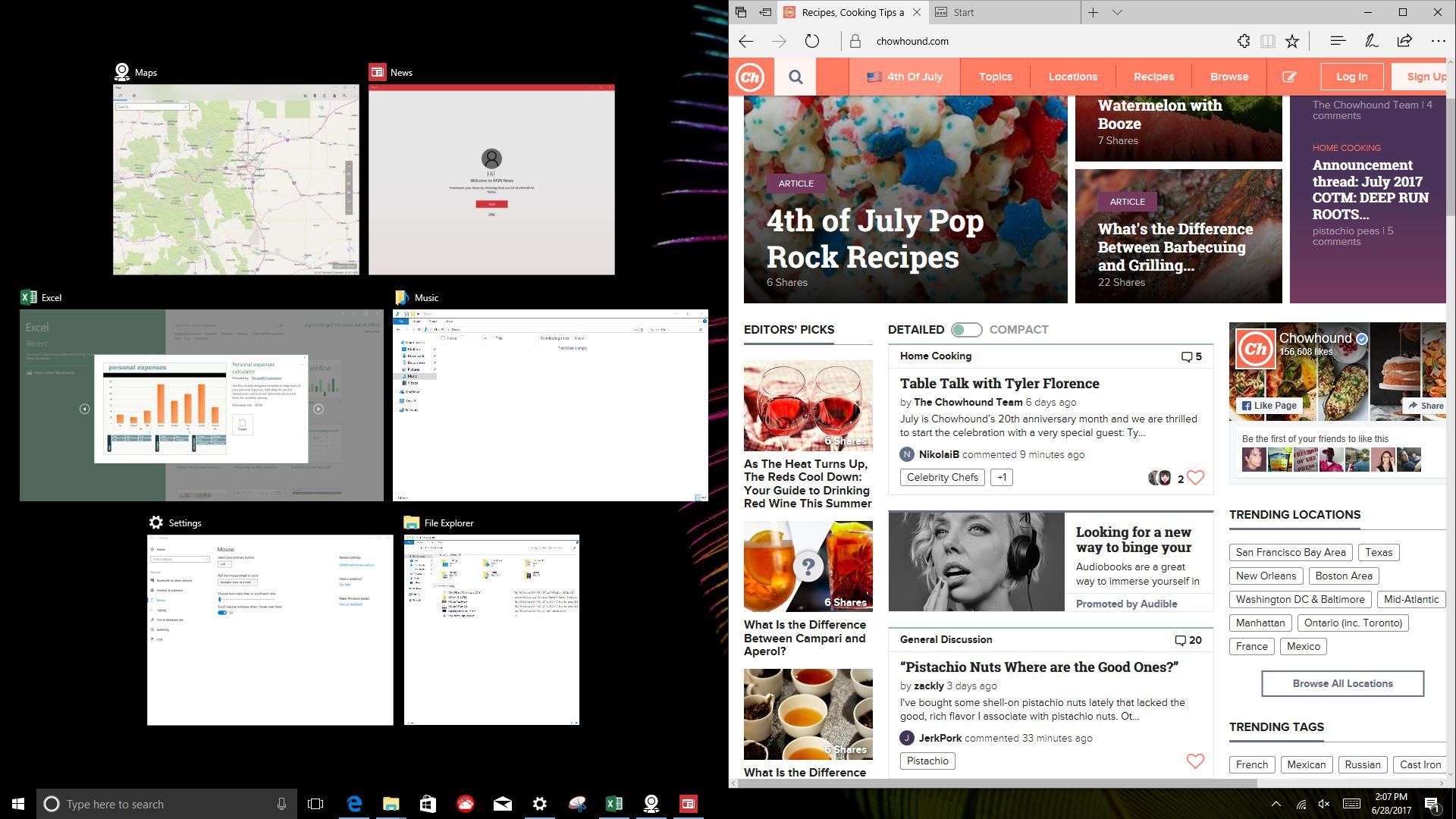Switch to the Start tab
Viewport: 1456px width, 819px height.
1005,12
